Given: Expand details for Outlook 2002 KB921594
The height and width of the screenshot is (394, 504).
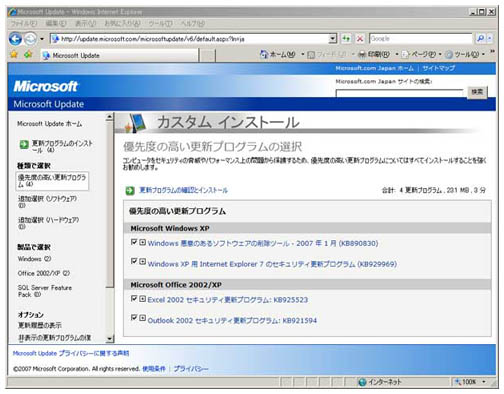Looking at the screenshot, I should point(142,318).
